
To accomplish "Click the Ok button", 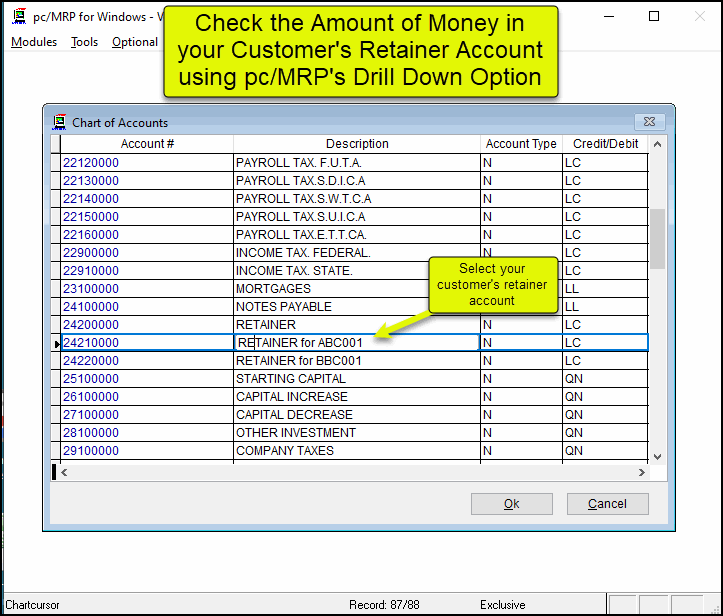I will (x=511, y=503).
